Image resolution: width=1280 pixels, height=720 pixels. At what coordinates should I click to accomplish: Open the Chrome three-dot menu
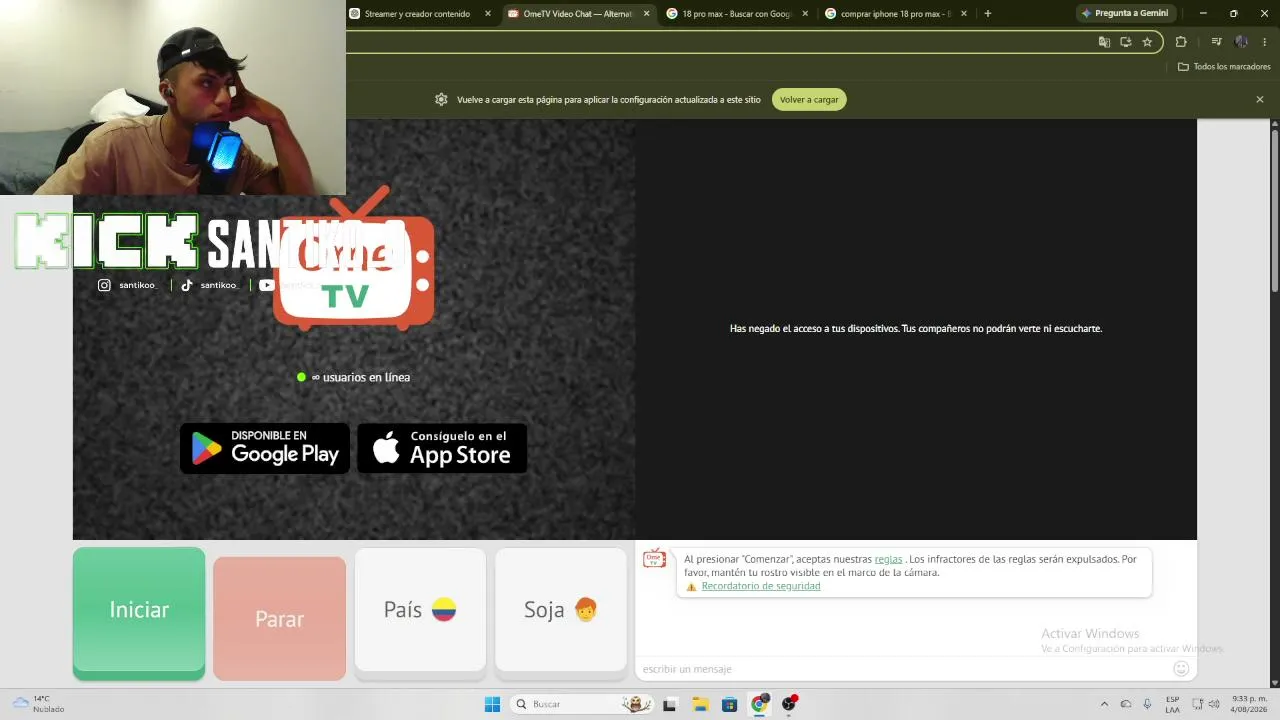tap(1265, 42)
